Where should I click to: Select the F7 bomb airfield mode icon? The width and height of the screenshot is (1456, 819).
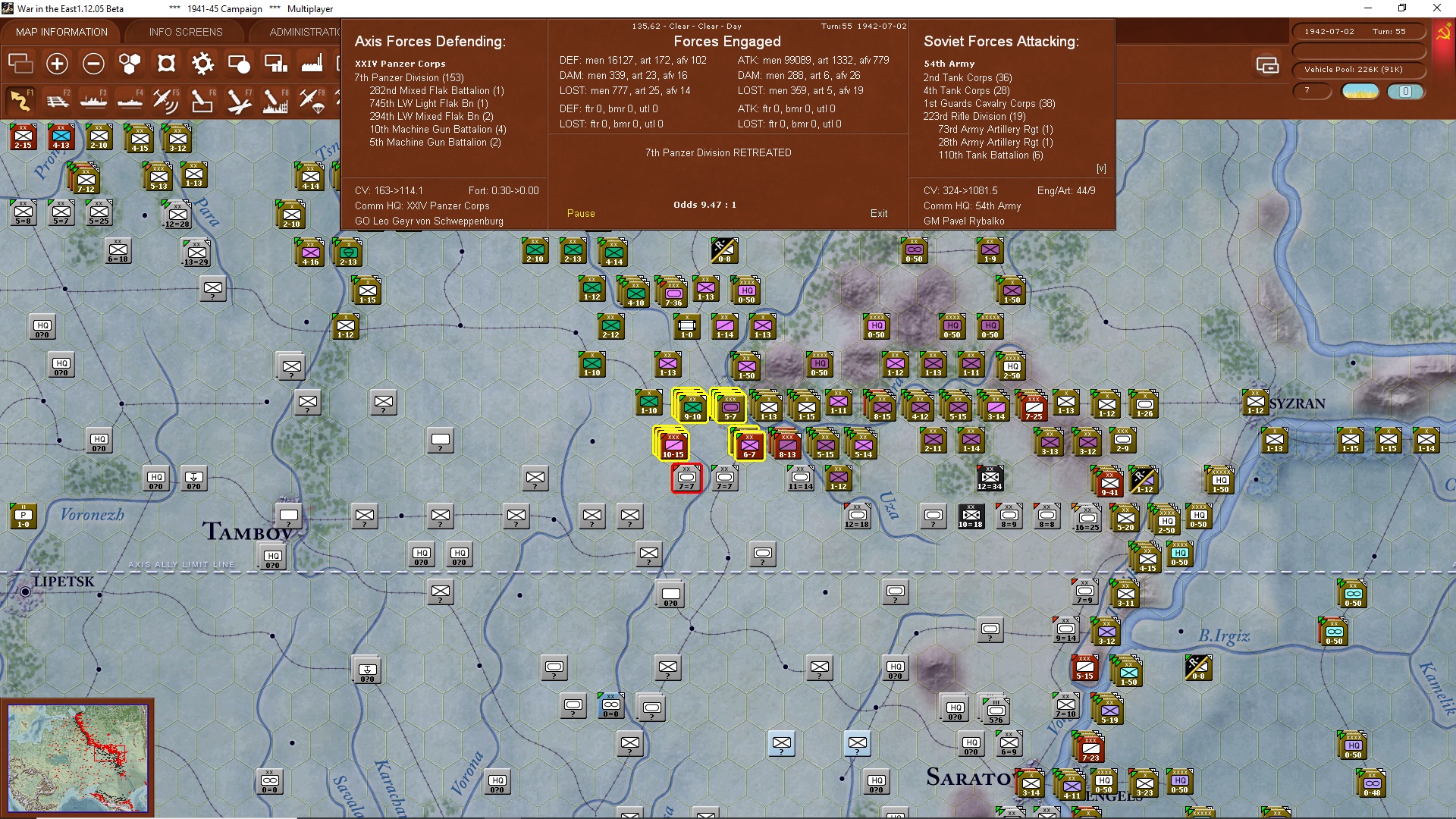[239, 100]
